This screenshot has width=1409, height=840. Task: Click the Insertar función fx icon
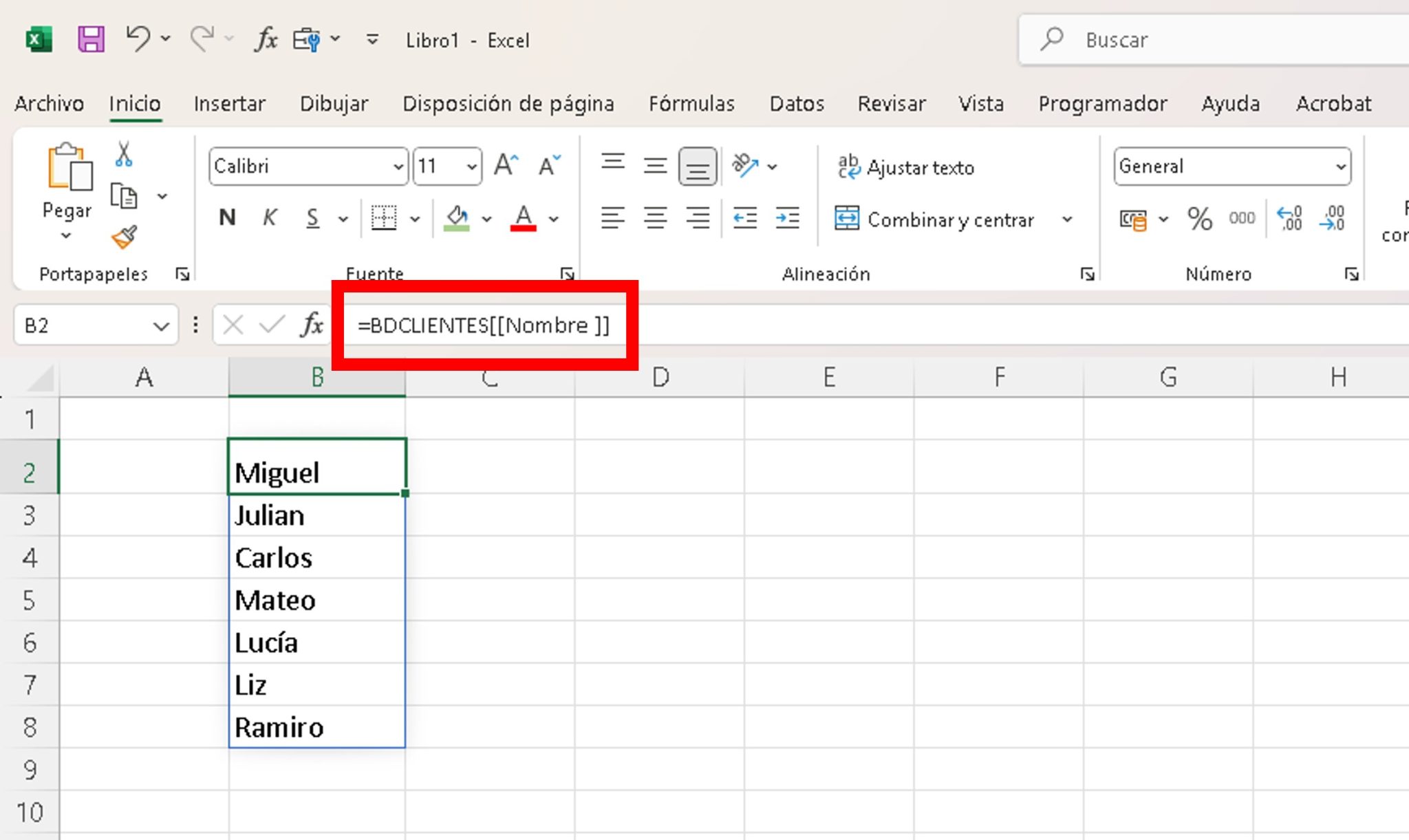click(311, 324)
